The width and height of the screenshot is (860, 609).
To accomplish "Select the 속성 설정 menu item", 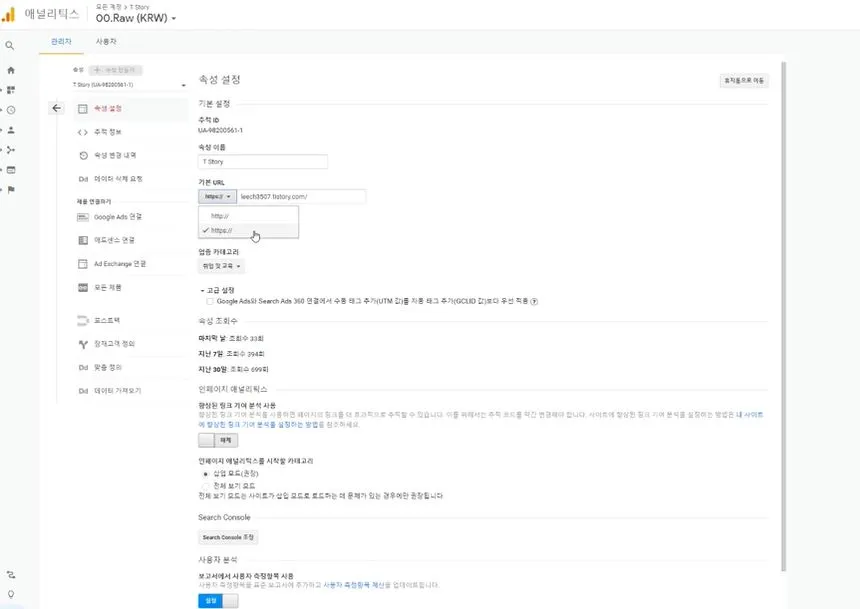I will pyautogui.click(x=131, y=109).
